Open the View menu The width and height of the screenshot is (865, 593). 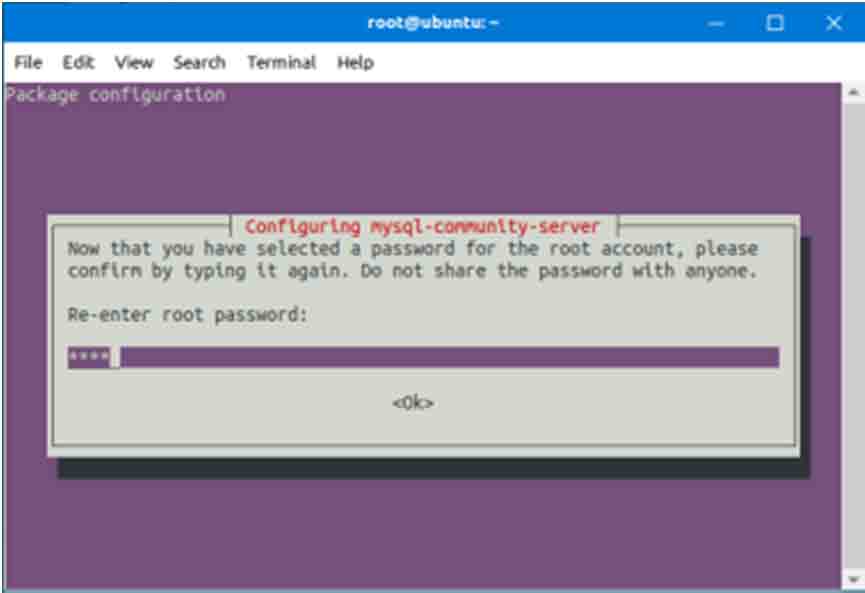134,62
